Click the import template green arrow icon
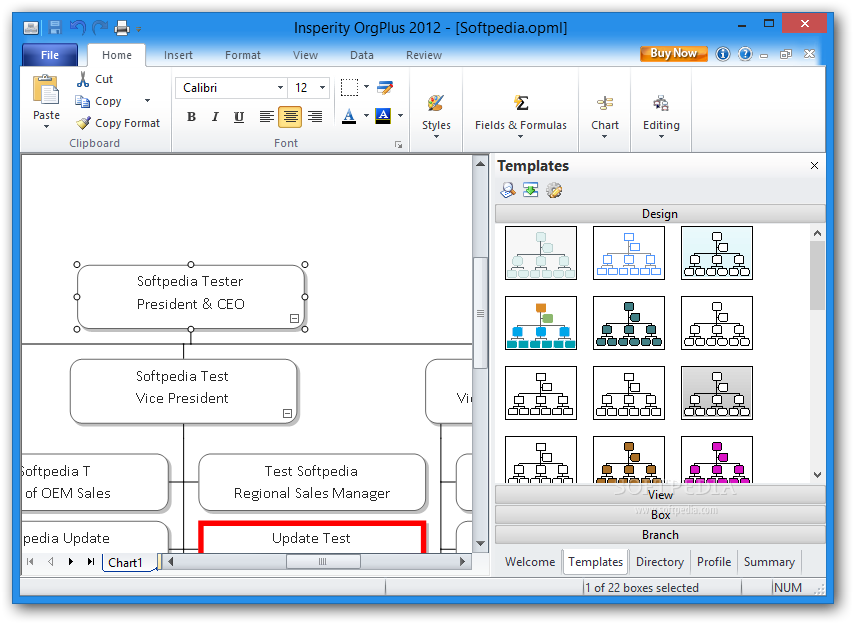Viewport: 854px width, 624px height. click(x=530, y=190)
